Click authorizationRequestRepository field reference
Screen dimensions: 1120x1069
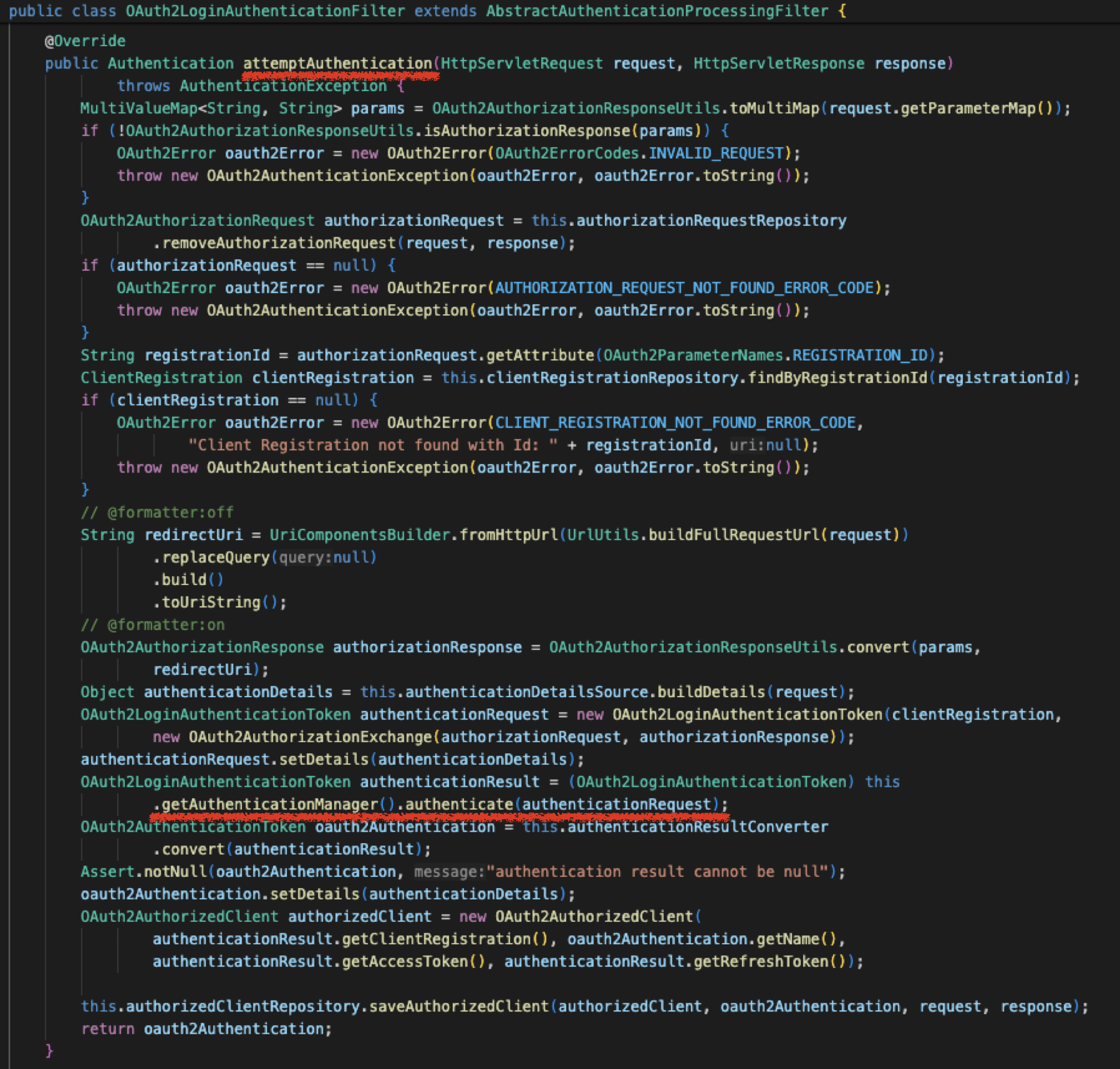711,220
